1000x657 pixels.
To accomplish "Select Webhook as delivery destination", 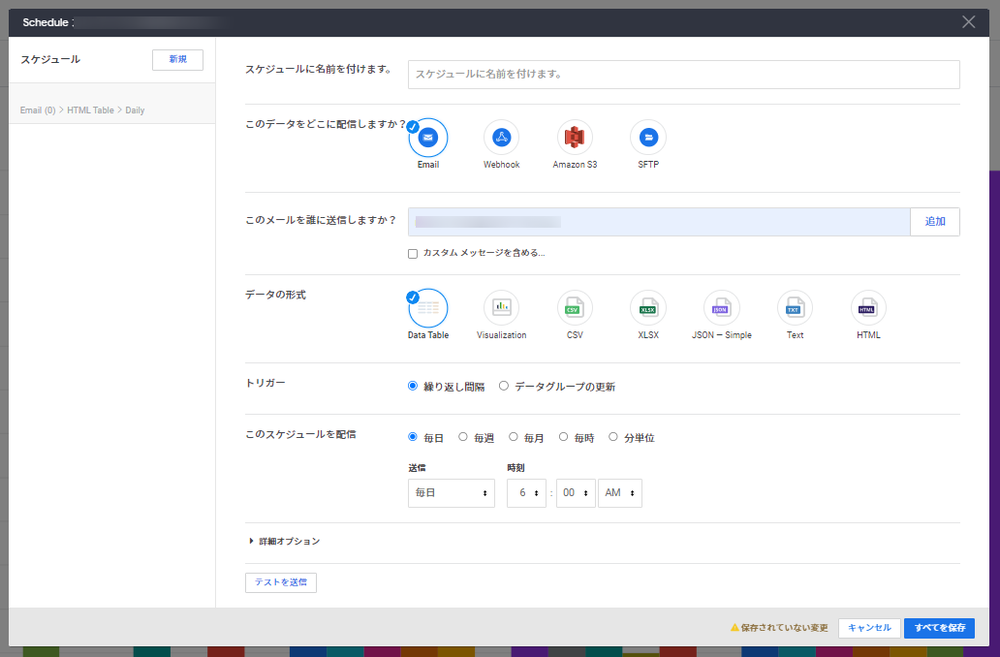I will pos(502,138).
